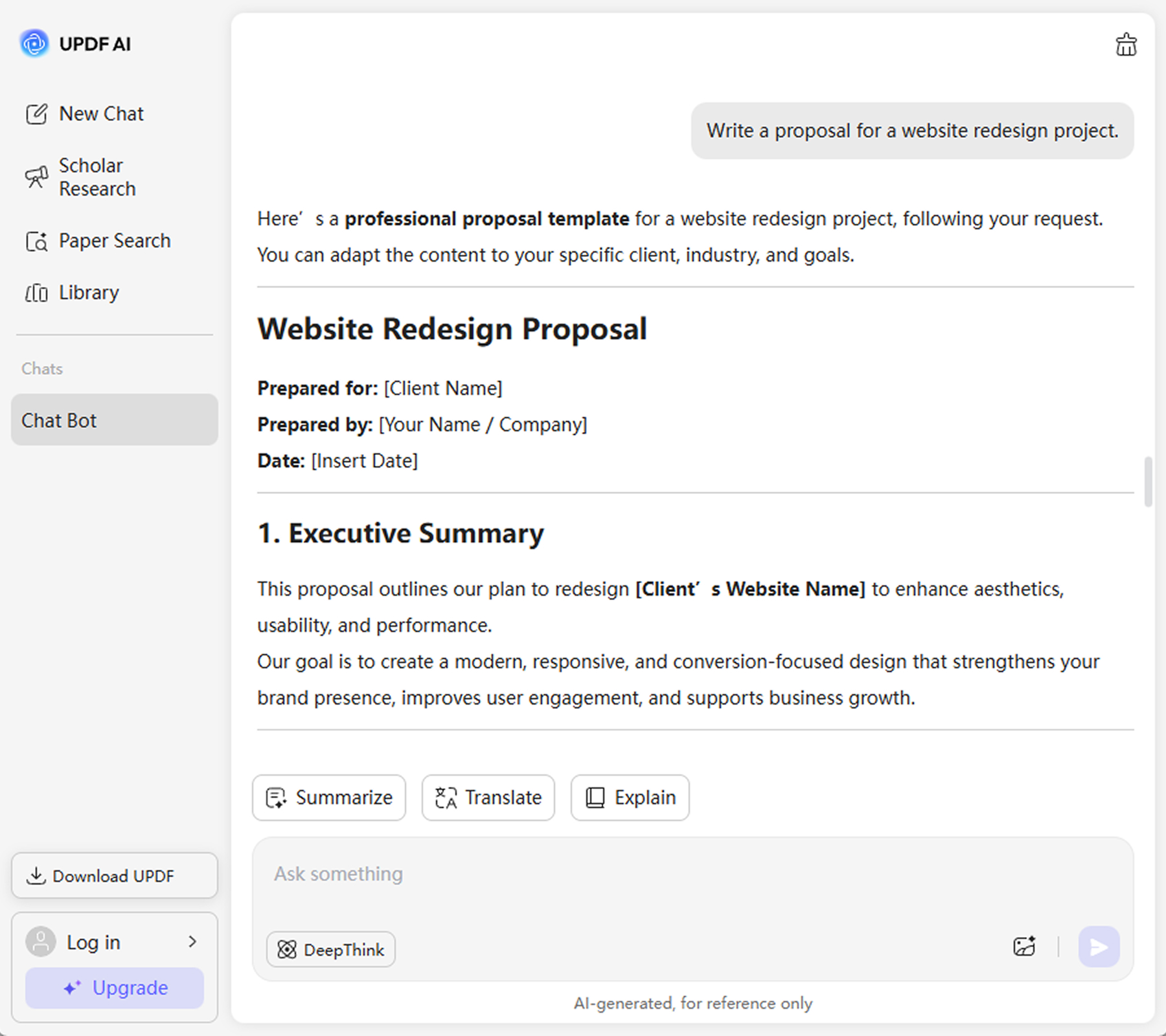Click the Summarize button

click(x=329, y=797)
